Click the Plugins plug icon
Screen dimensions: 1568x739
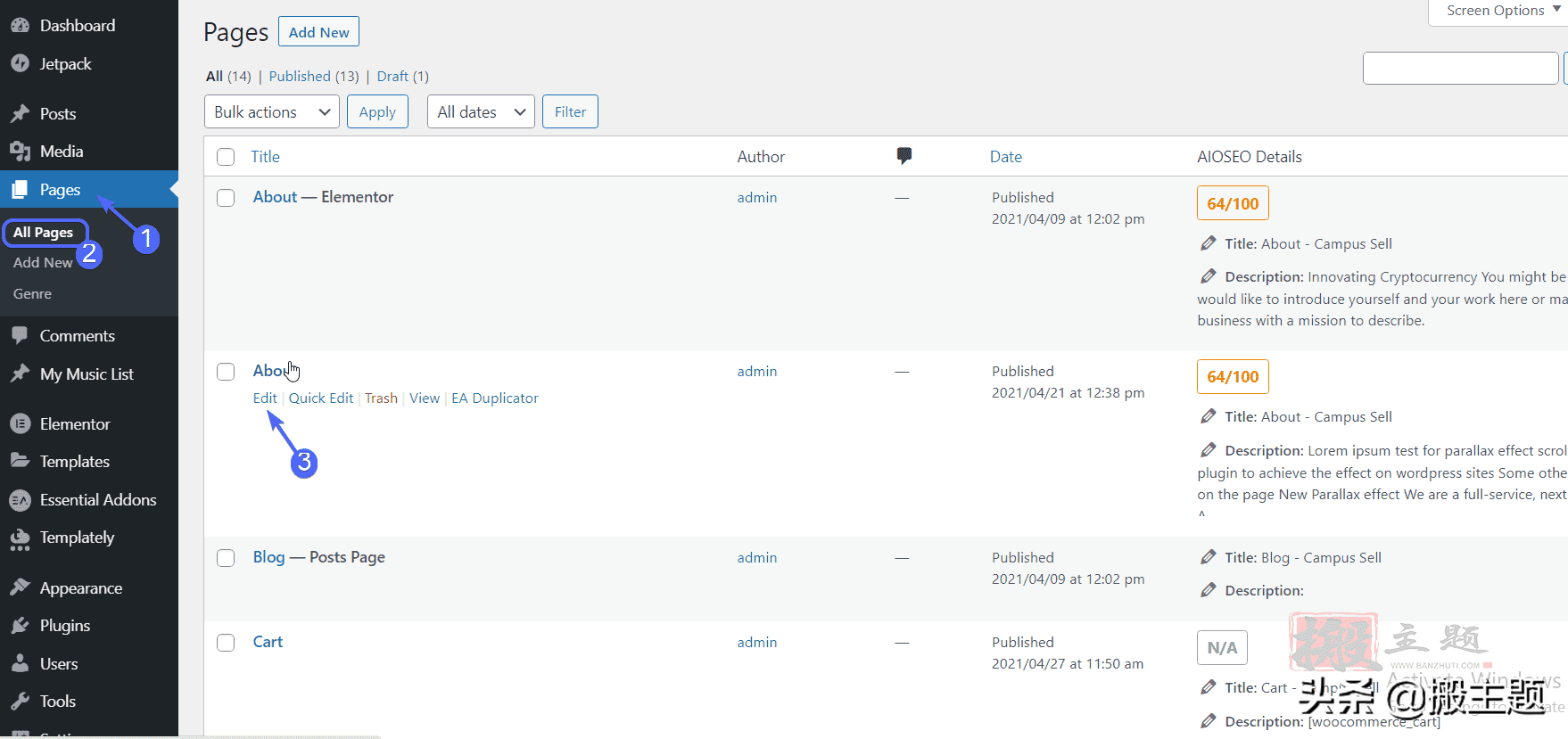click(x=20, y=626)
